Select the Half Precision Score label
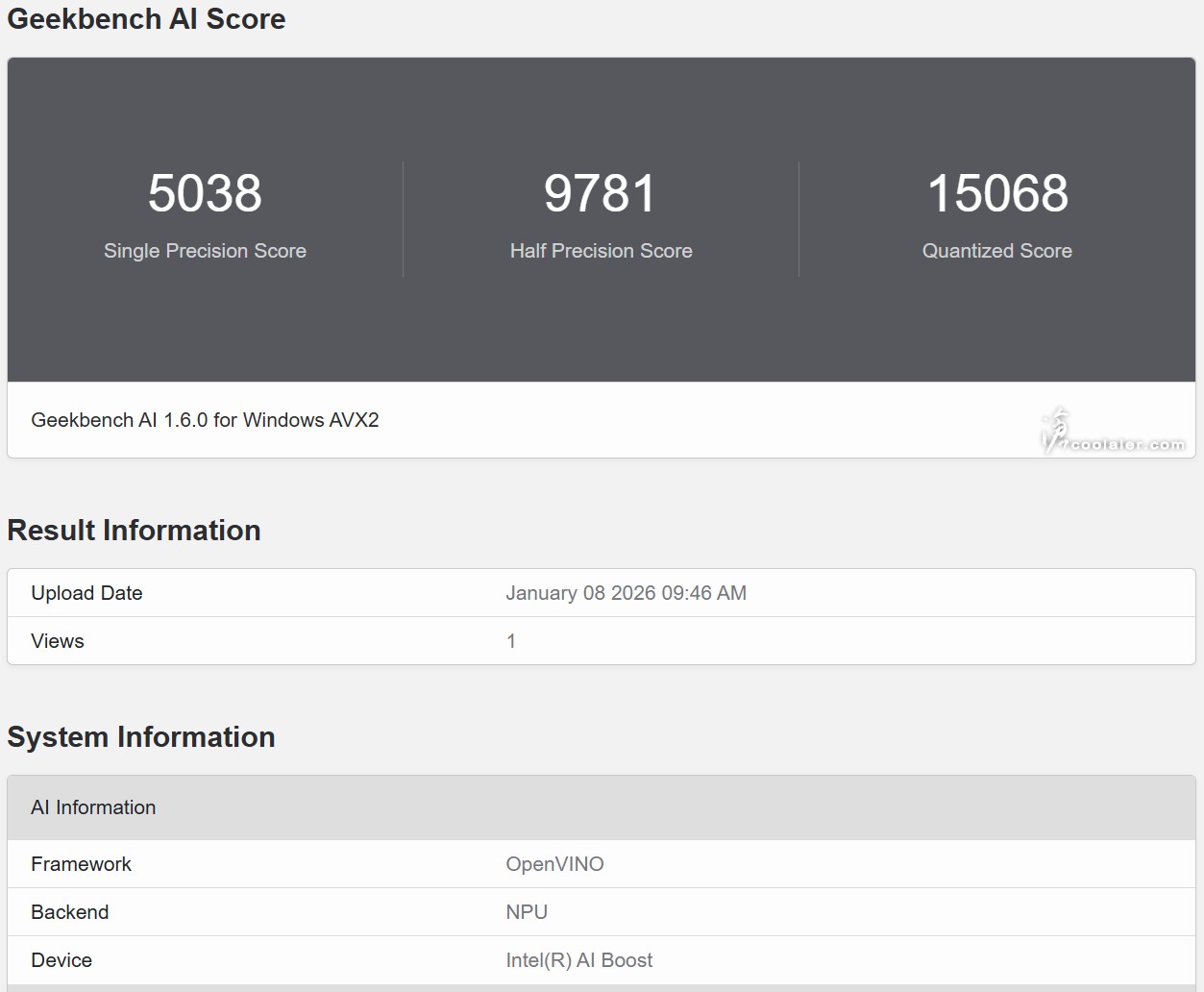 pyautogui.click(x=601, y=251)
